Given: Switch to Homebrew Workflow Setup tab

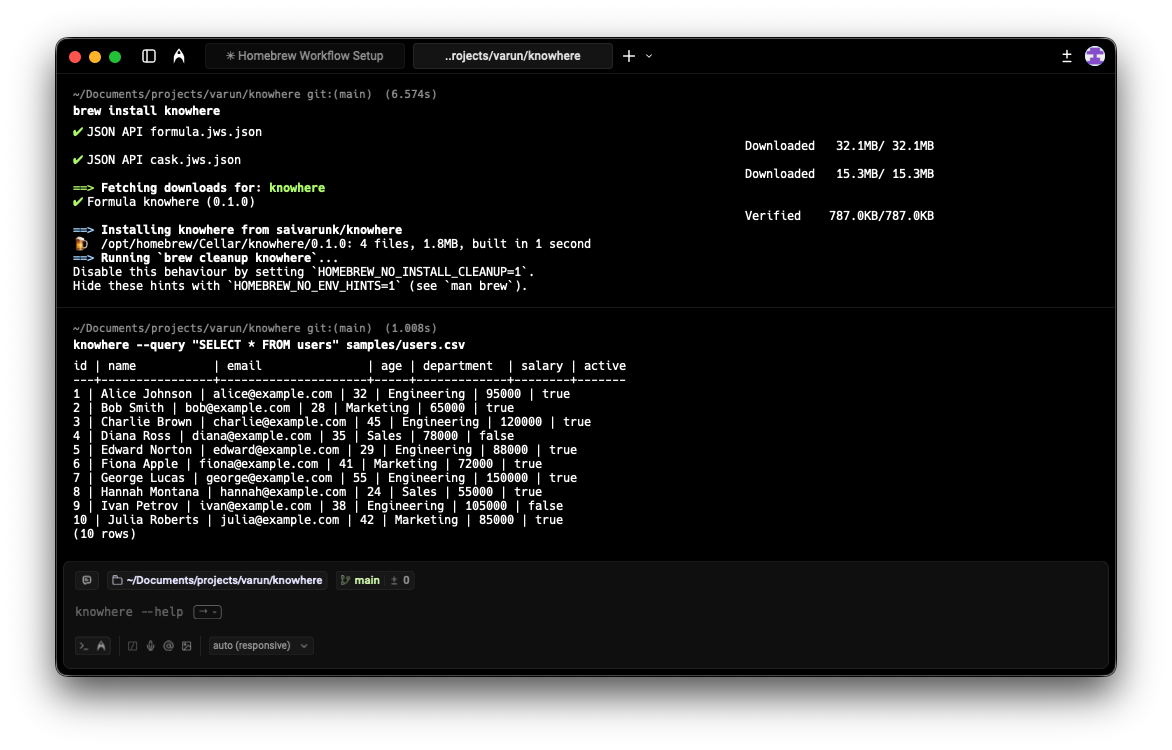Looking at the screenshot, I should click(x=305, y=56).
